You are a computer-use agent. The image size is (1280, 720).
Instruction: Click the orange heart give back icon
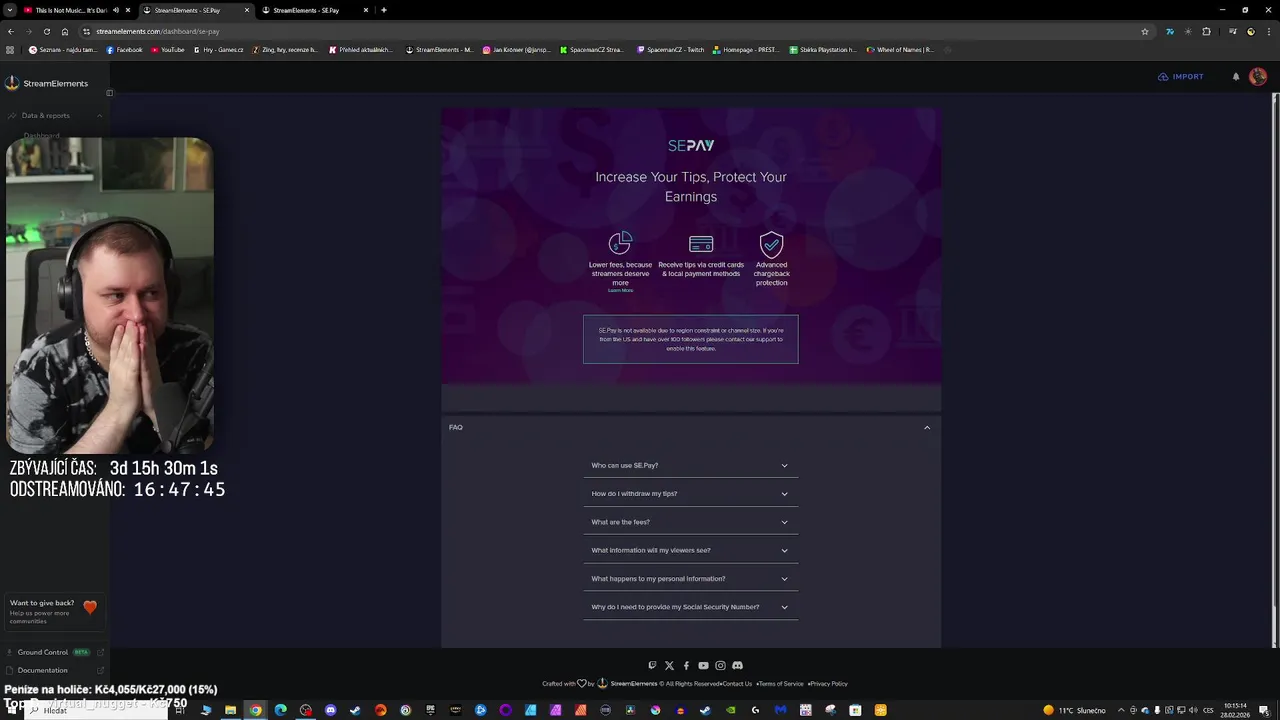(90, 607)
